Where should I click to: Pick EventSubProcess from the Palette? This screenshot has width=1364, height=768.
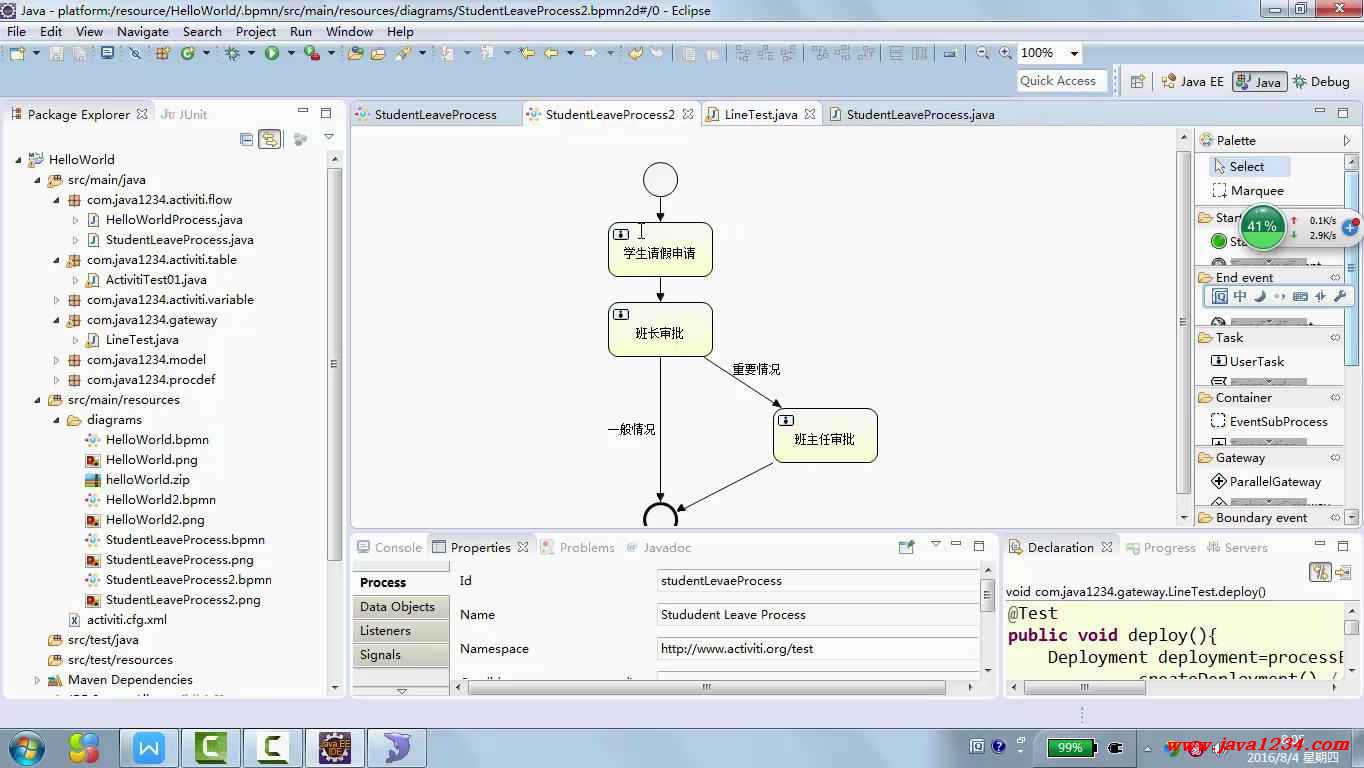(1269, 421)
